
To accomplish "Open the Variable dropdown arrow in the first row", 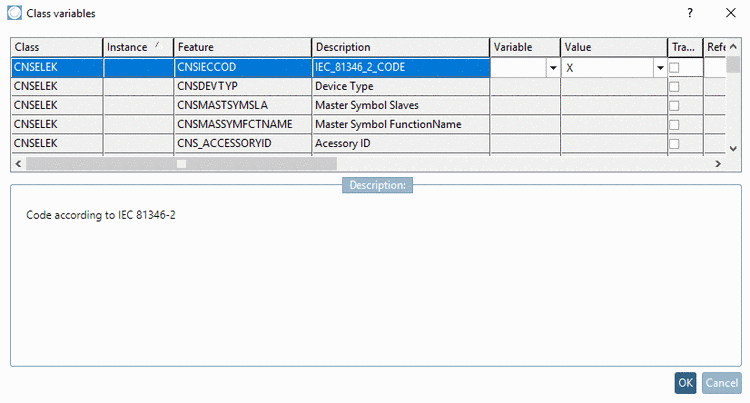I will pyautogui.click(x=553, y=67).
